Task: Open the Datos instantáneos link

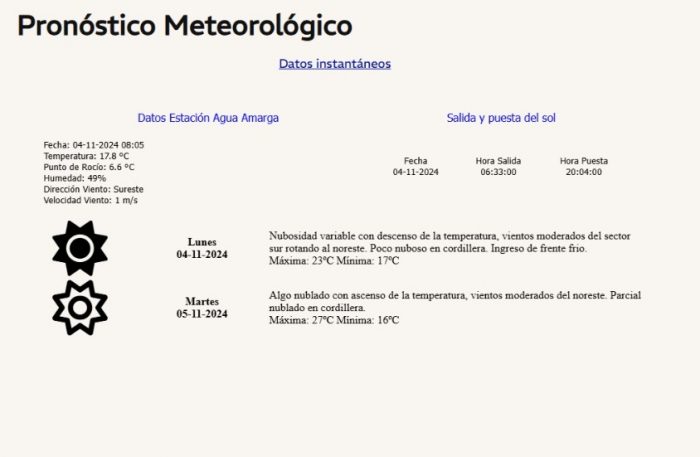Action: coord(334,64)
